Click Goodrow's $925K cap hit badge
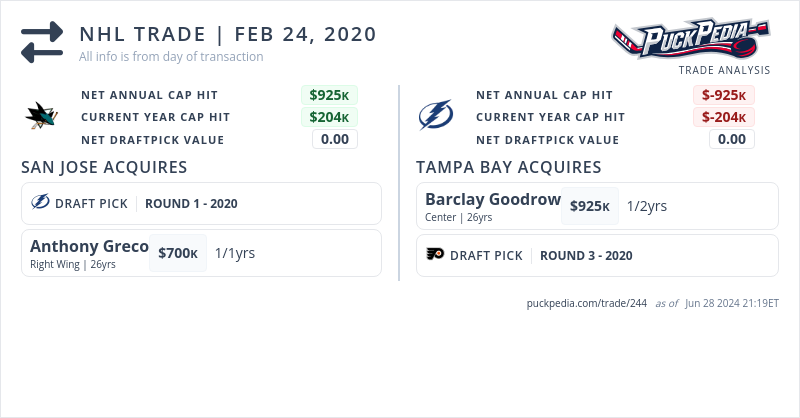Image resolution: width=800 pixels, height=418 pixels. [x=589, y=206]
